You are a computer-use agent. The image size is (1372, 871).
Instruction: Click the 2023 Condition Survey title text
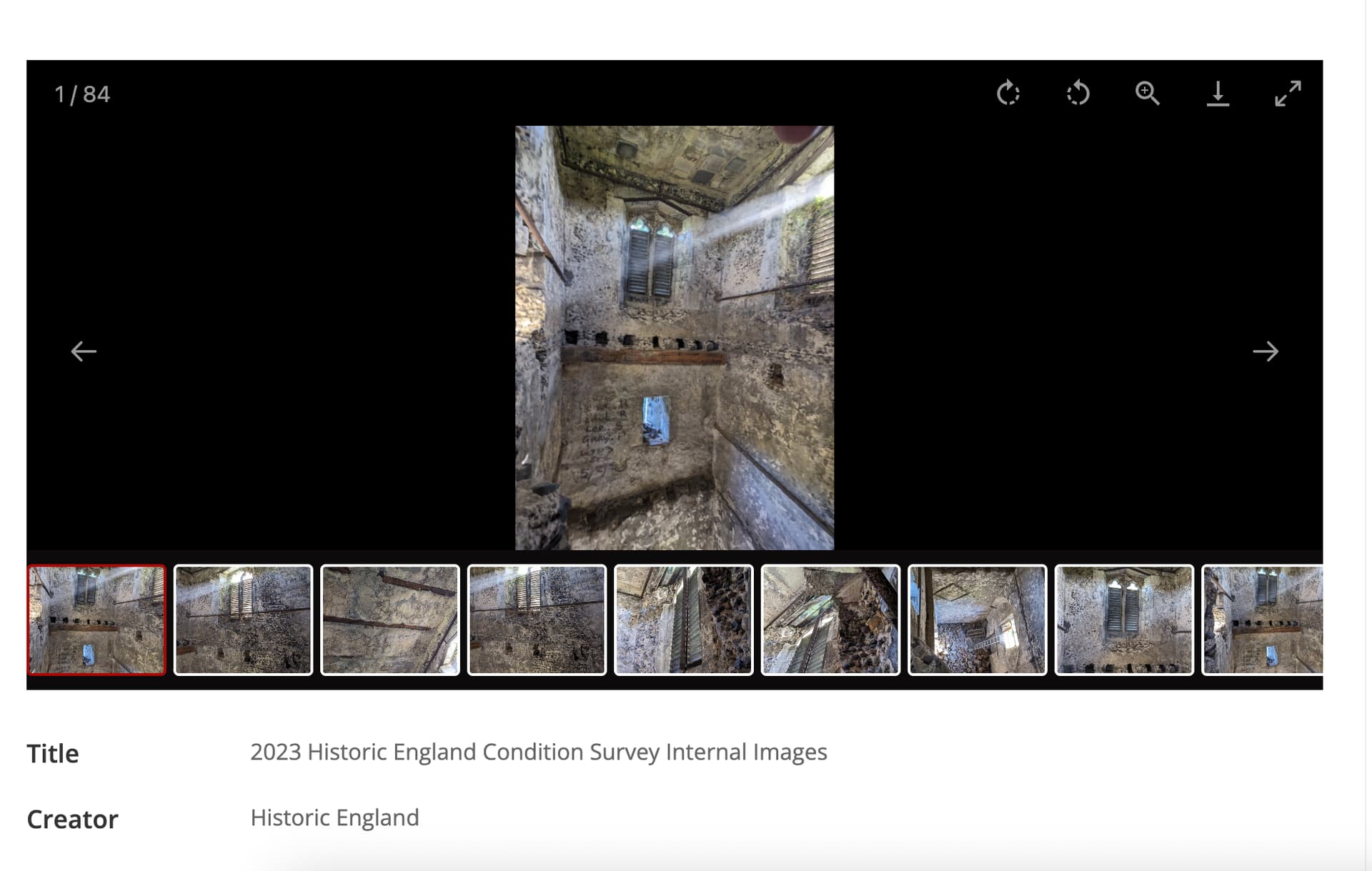538,752
